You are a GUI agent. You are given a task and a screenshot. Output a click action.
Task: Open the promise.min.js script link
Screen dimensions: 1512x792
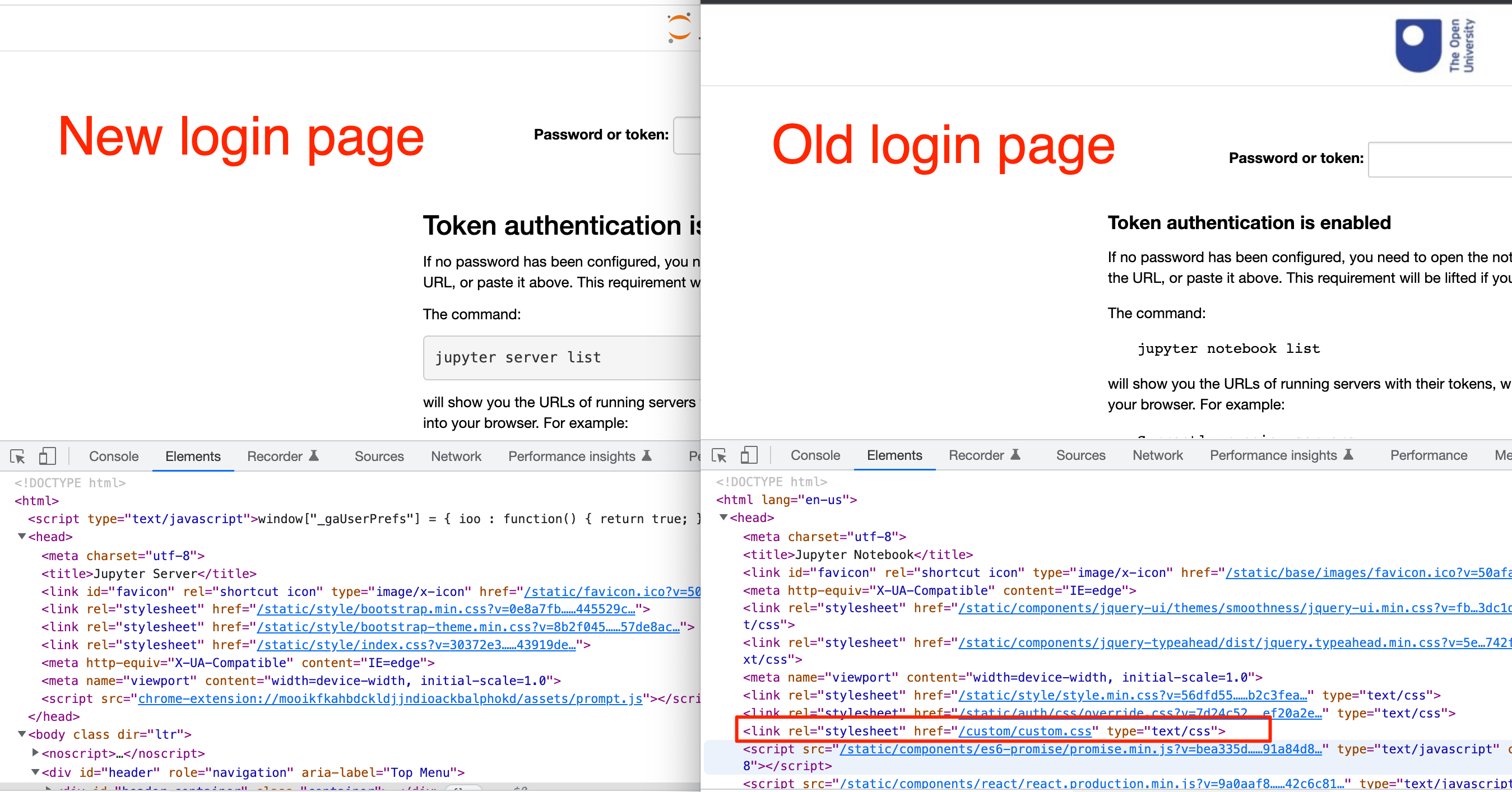(1080, 749)
